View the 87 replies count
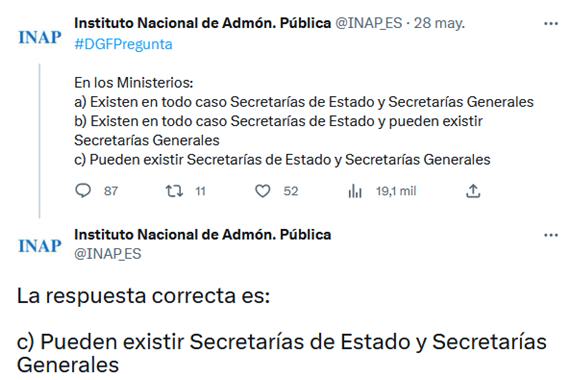The width and height of the screenshot is (571, 380). click(111, 191)
